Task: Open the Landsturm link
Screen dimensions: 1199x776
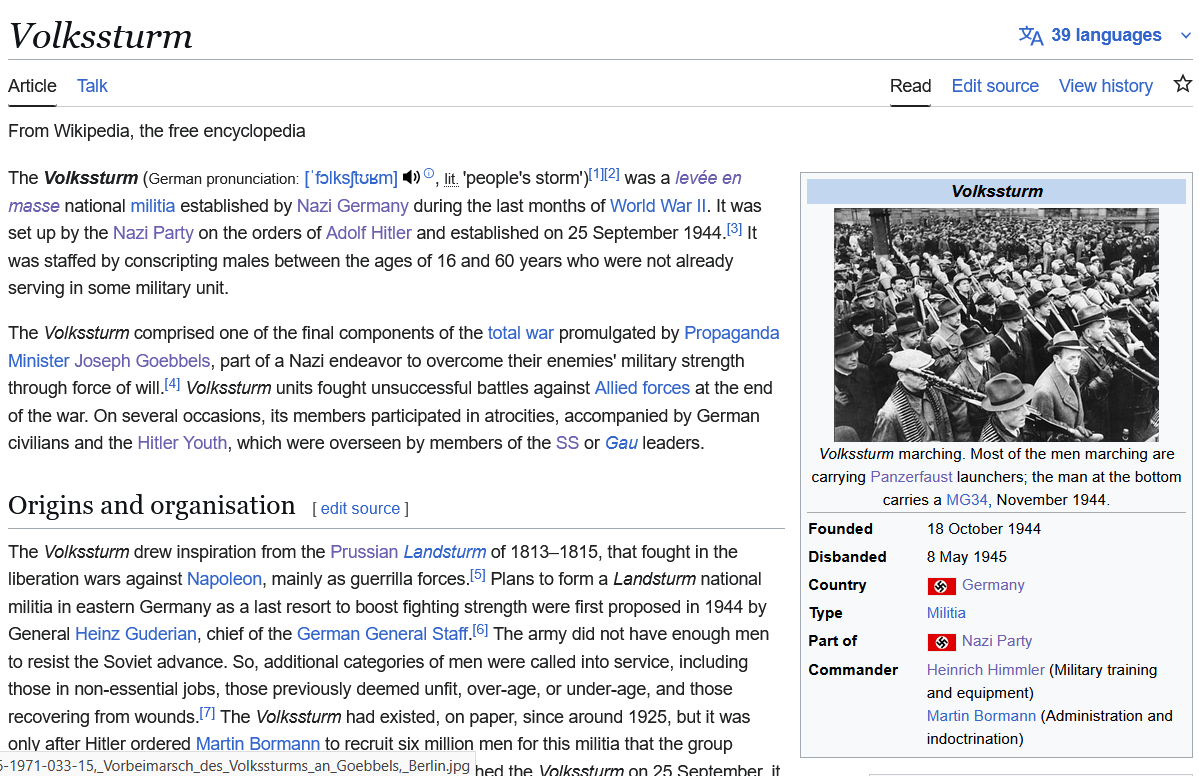Action: pyautogui.click(x=445, y=552)
